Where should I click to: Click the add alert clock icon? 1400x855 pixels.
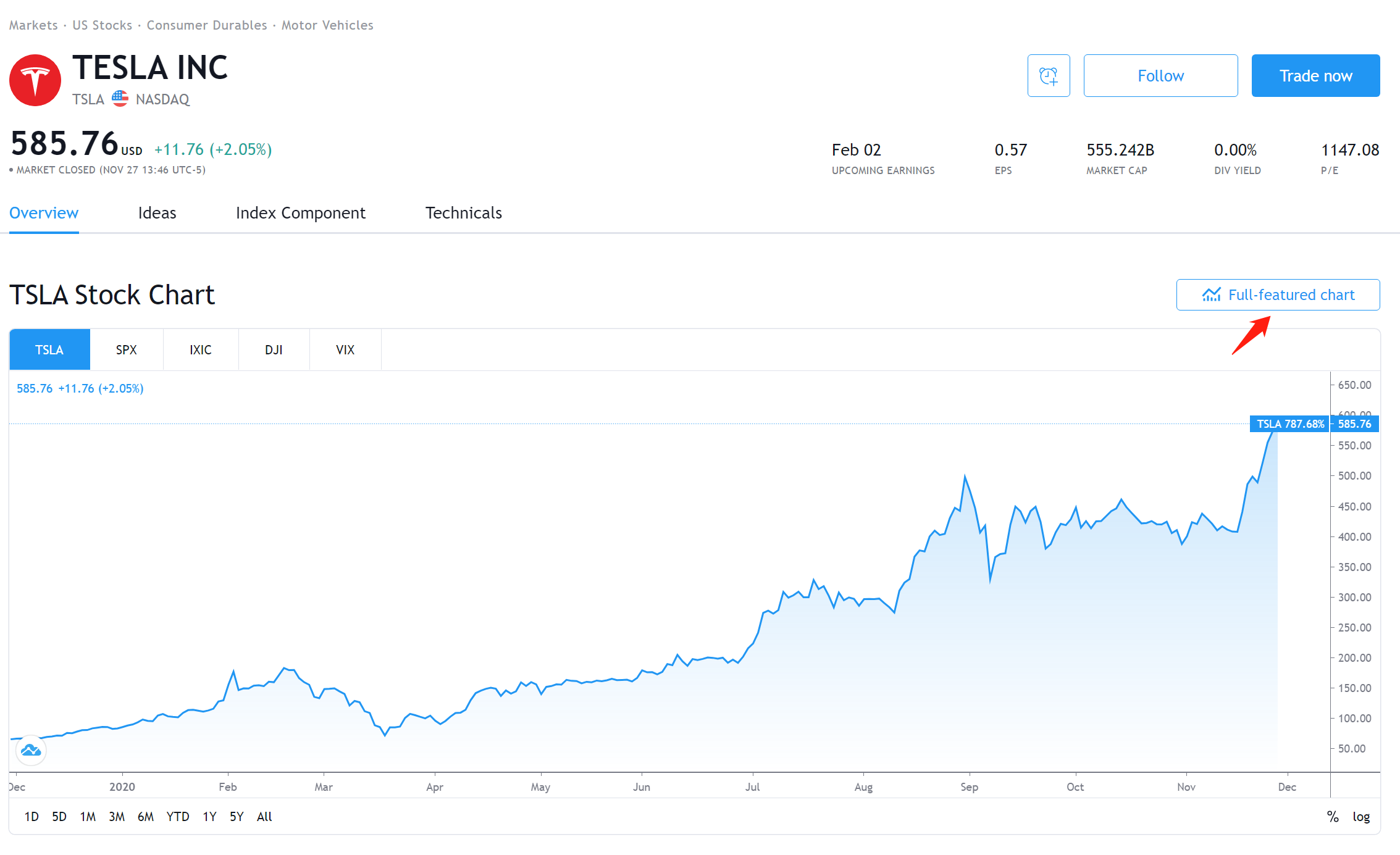click(x=1048, y=76)
